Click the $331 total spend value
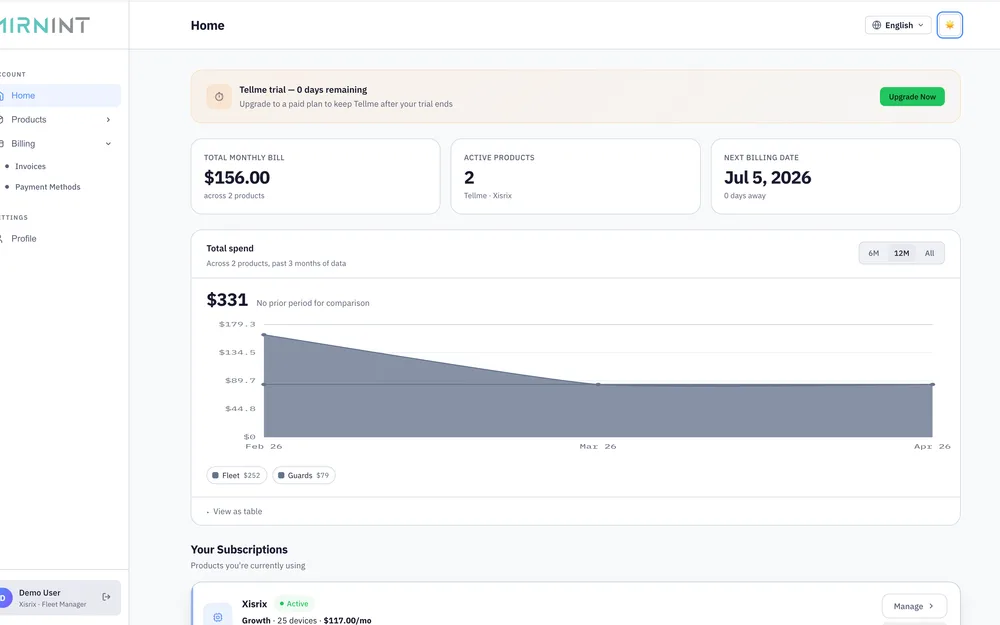The width and height of the screenshot is (1000, 625). (x=226, y=300)
